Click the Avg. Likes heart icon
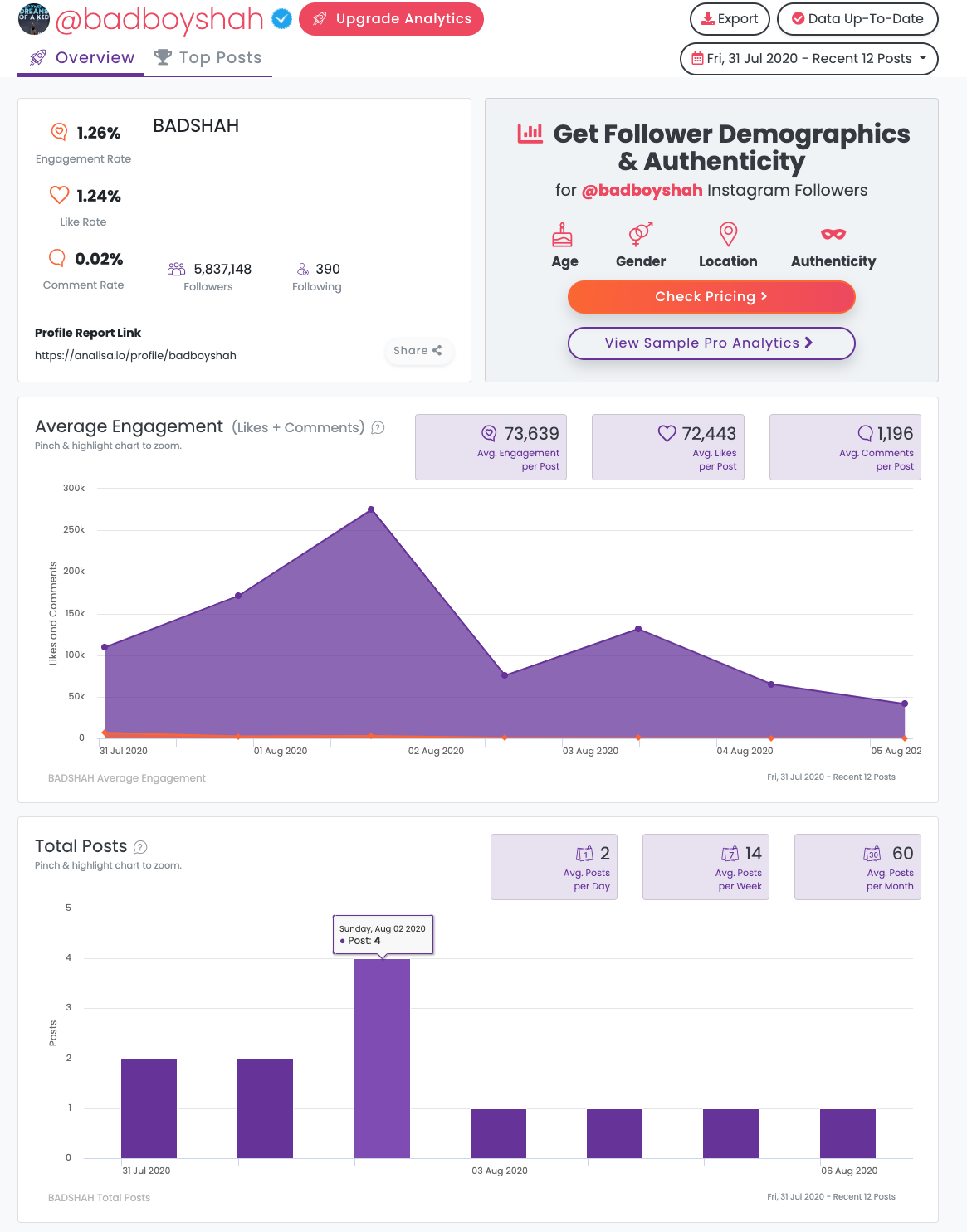 (x=667, y=433)
